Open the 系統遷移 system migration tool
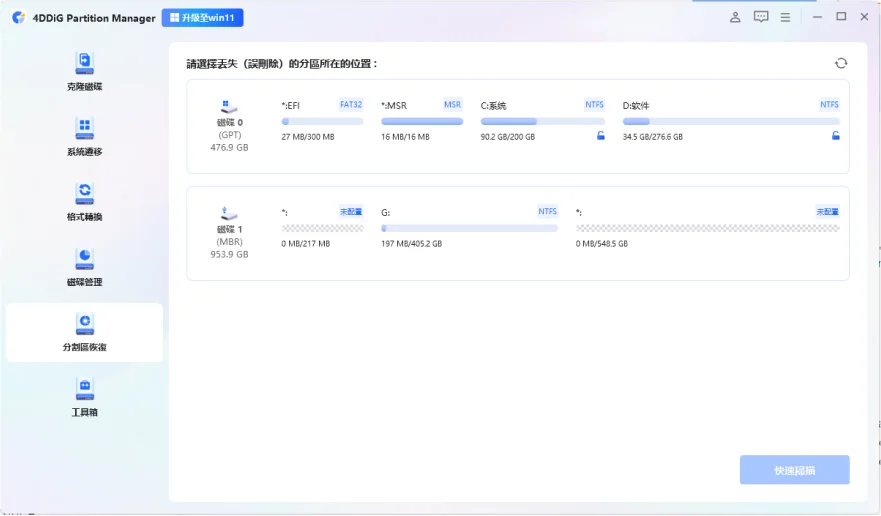 click(x=84, y=136)
